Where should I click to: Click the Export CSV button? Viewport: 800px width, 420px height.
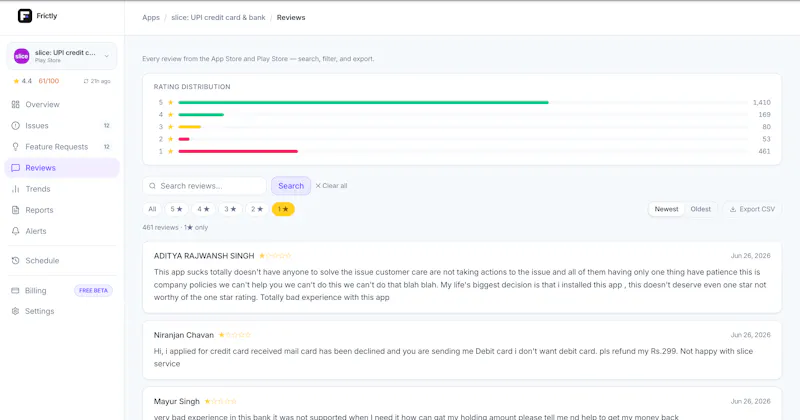752,209
